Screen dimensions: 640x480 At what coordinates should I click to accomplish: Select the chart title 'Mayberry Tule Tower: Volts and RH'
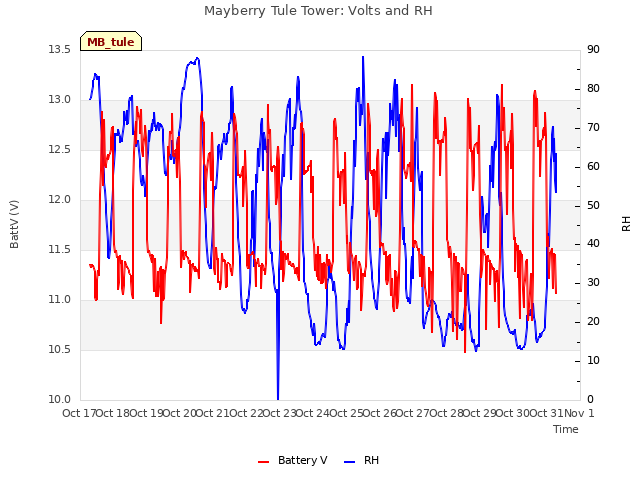(318, 11)
